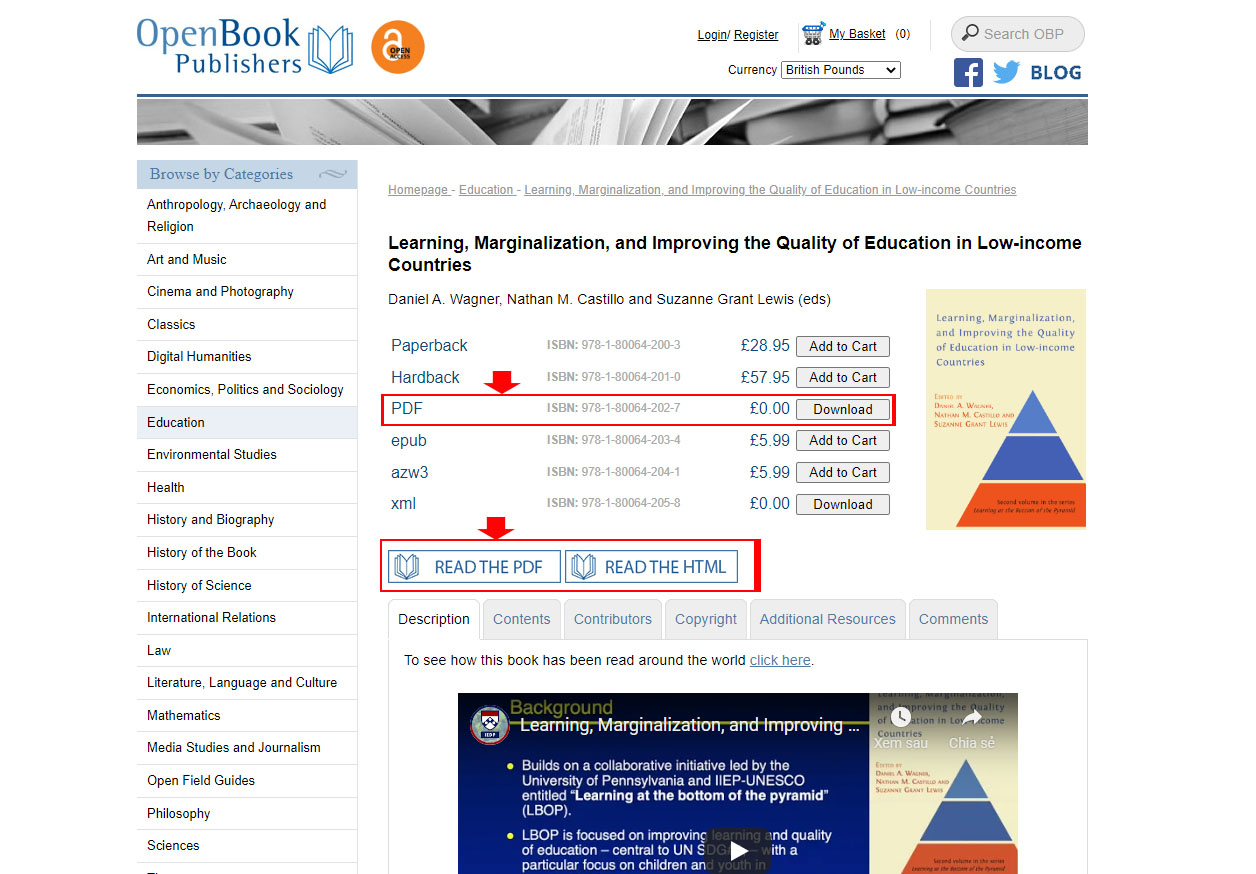The height and width of the screenshot is (874, 1256).
Task: Click the READ THE HTML button
Action: [652, 567]
